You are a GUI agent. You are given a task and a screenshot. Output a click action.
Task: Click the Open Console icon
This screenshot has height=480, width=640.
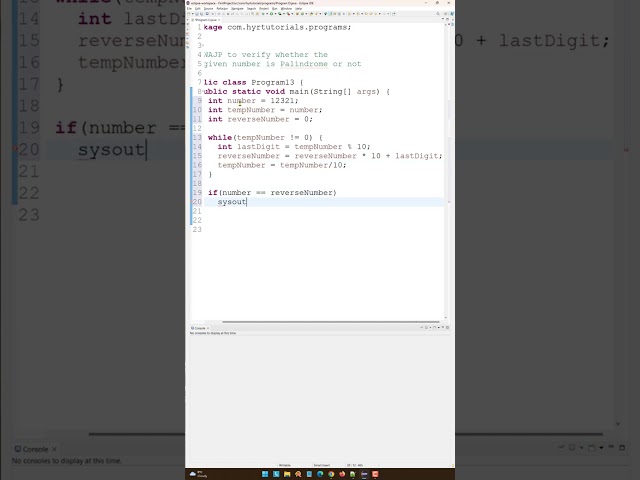(435, 327)
